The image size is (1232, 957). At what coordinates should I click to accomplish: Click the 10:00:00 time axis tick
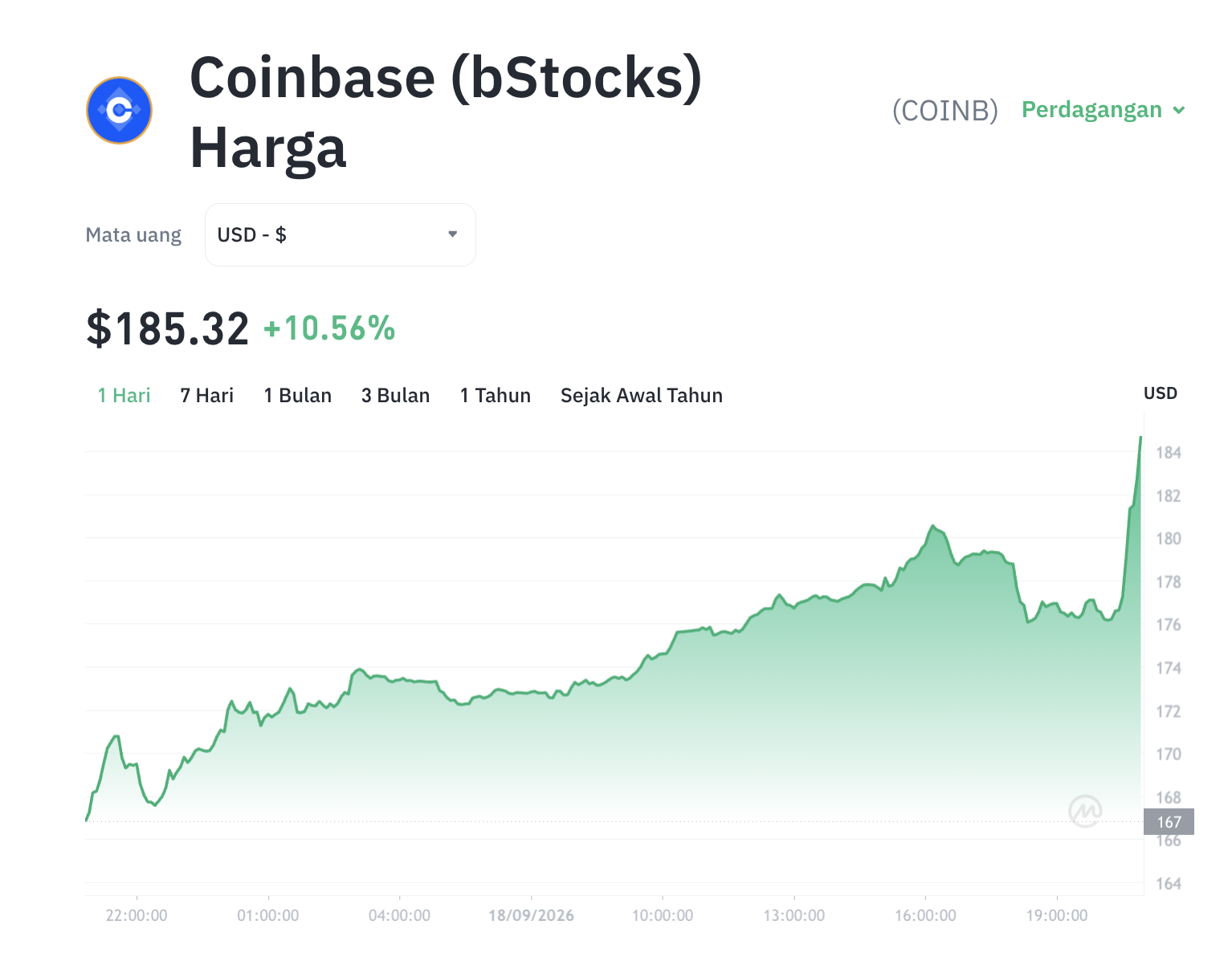(x=663, y=915)
